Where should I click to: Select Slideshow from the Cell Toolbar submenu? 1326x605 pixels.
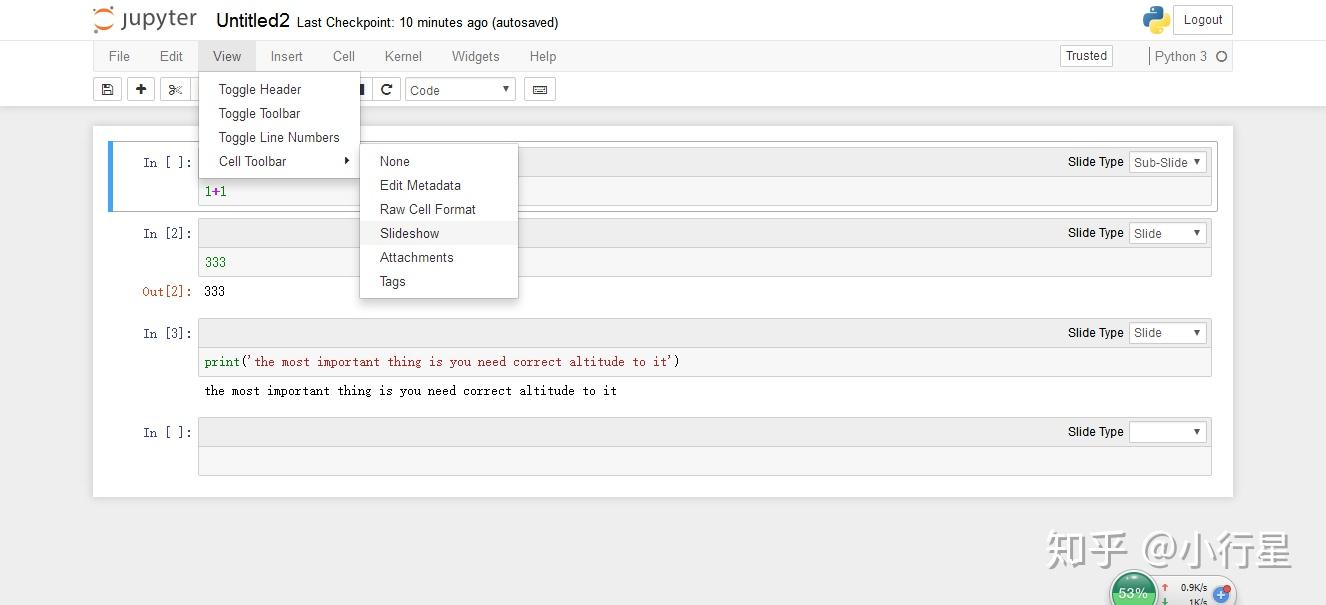point(409,233)
